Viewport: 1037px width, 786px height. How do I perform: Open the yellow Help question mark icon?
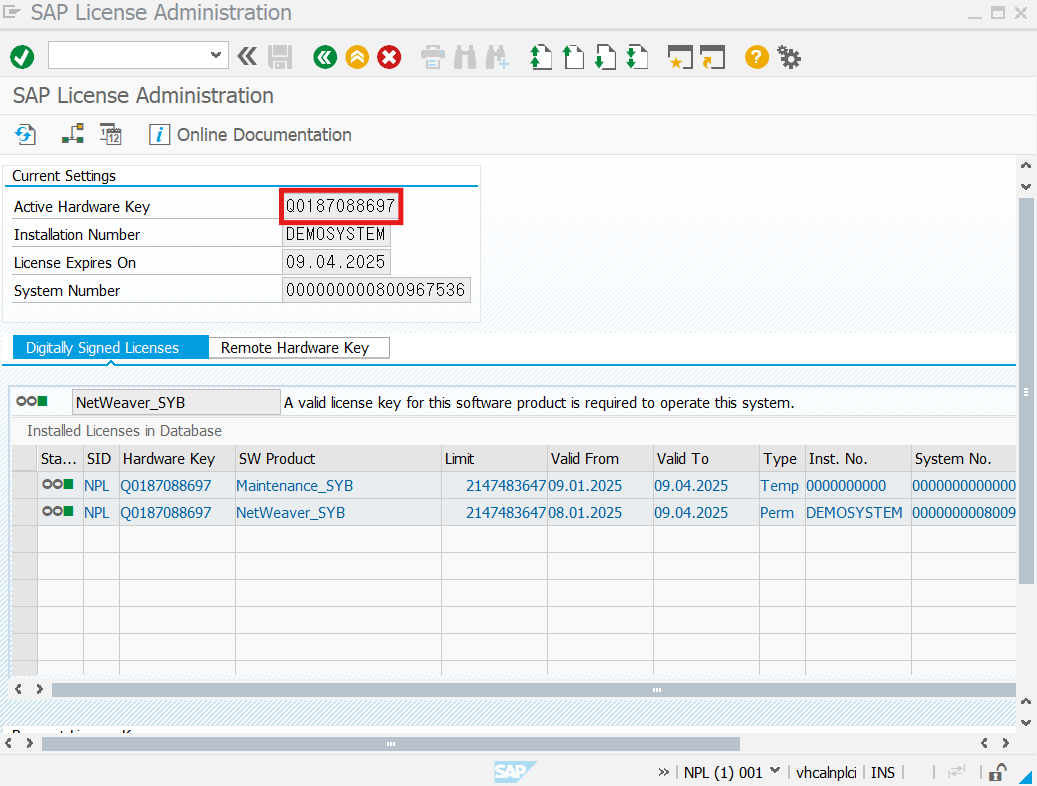757,58
